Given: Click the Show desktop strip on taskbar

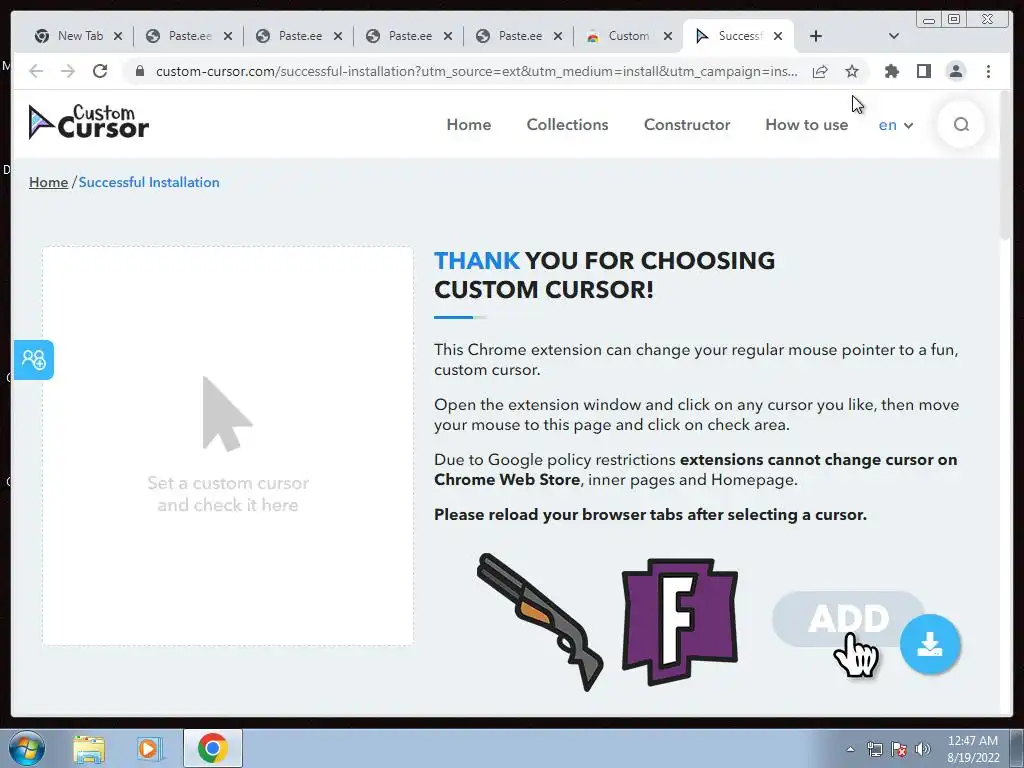Looking at the screenshot, I should 1017,749.
